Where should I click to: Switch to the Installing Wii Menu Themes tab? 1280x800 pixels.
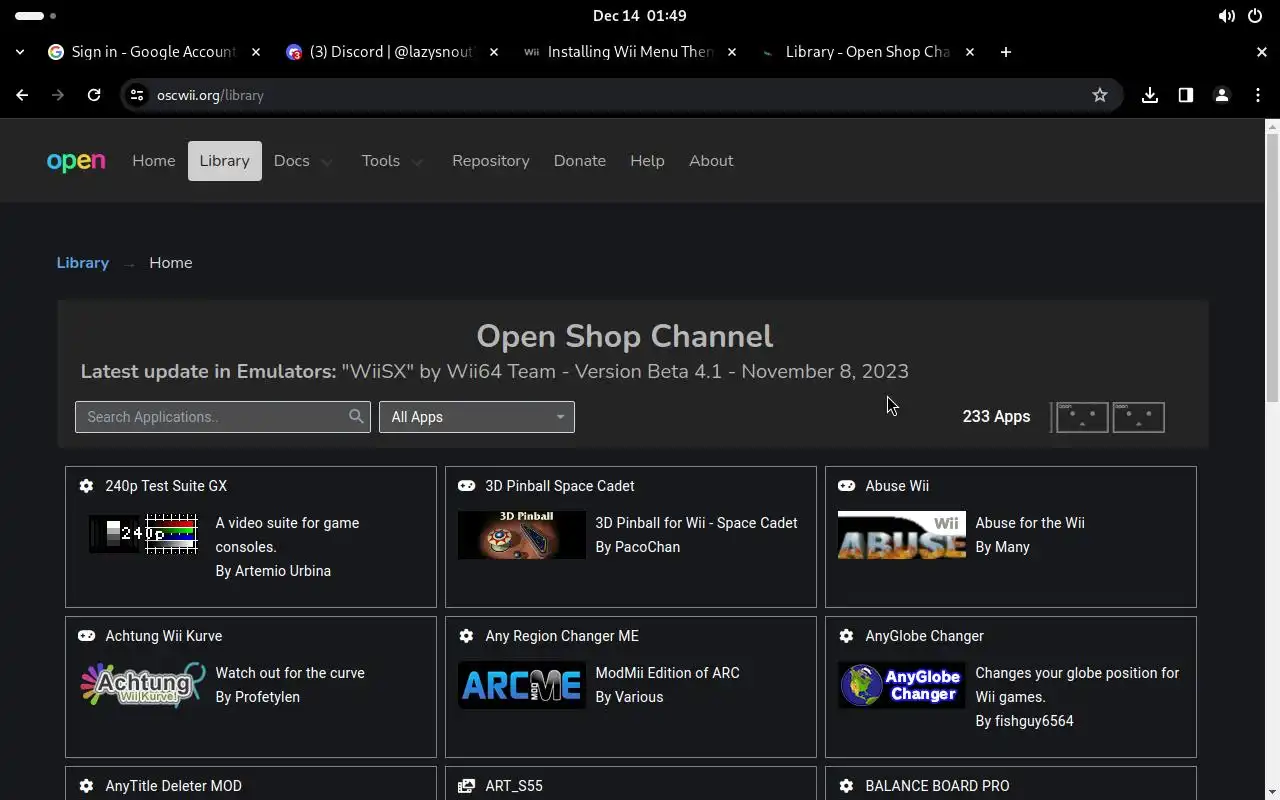(630, 52)
